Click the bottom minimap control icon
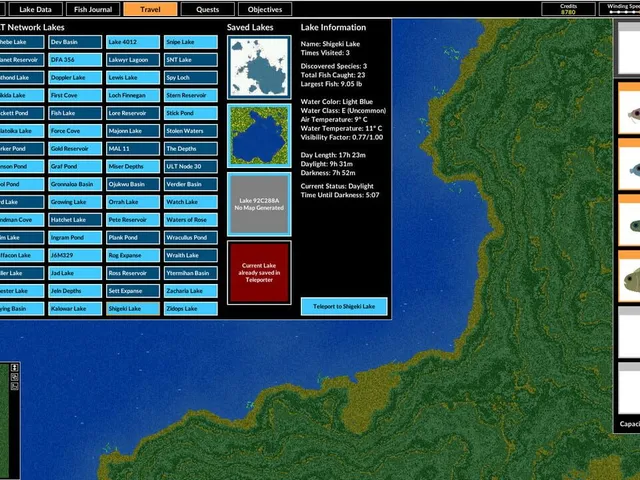Screen dimensions: 640x480 pos(14,386)
